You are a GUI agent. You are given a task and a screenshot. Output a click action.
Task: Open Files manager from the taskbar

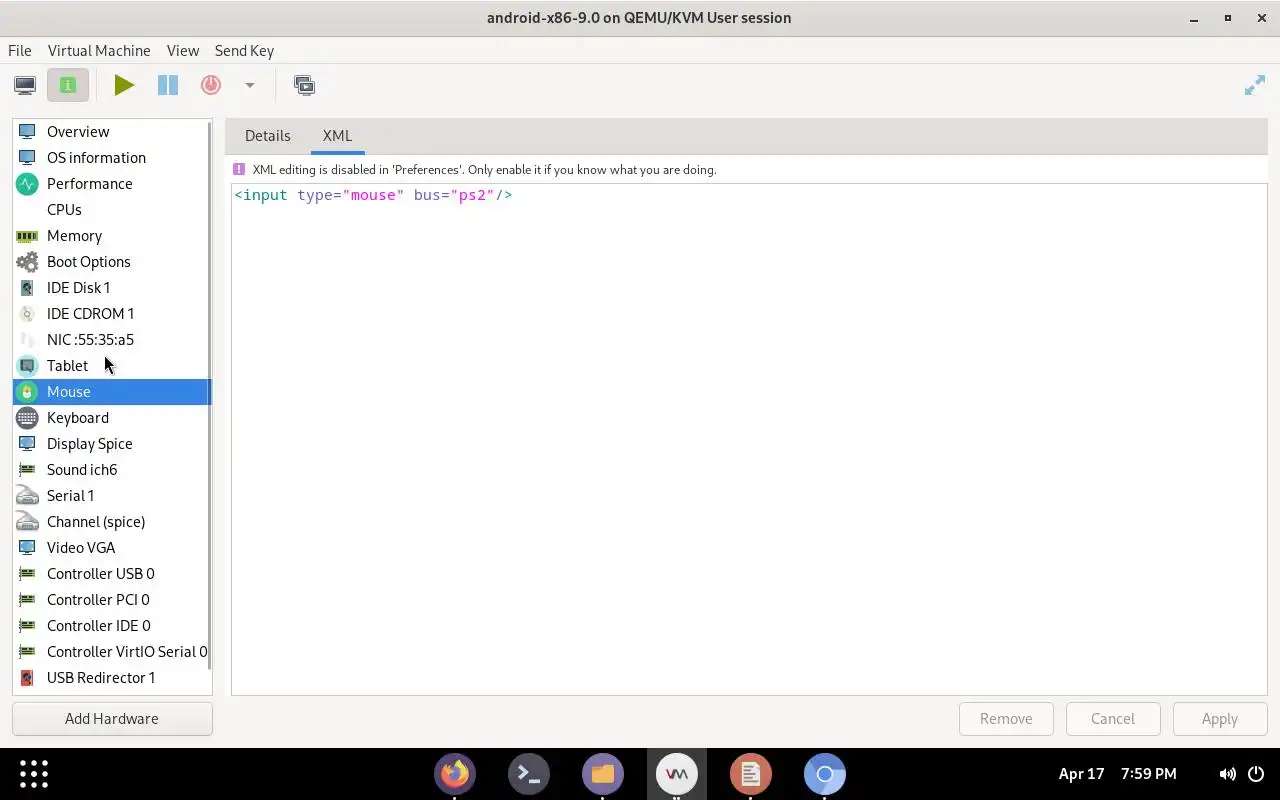click(603, 774)
